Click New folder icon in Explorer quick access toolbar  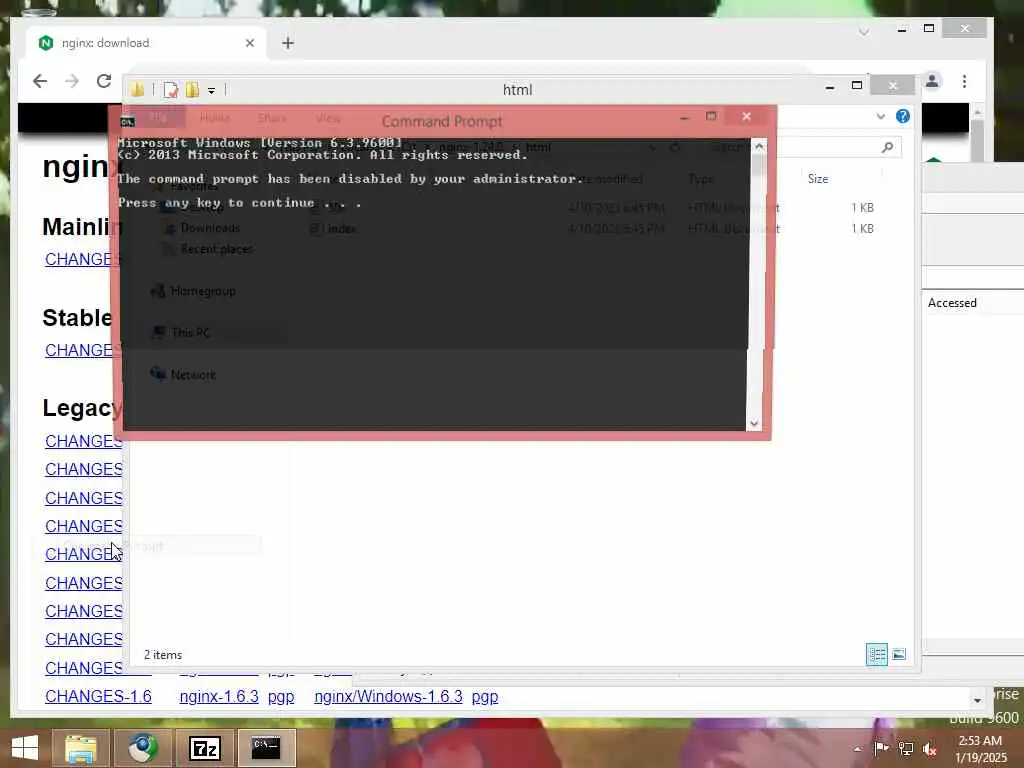point(192,89)
